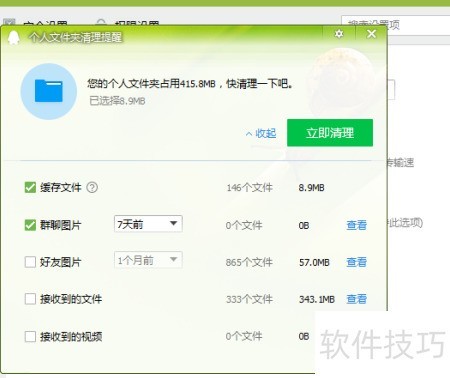This screenshot has width=450, height=378.
Task: Click the 57.0MB size value
Action: tap(314, 262)
